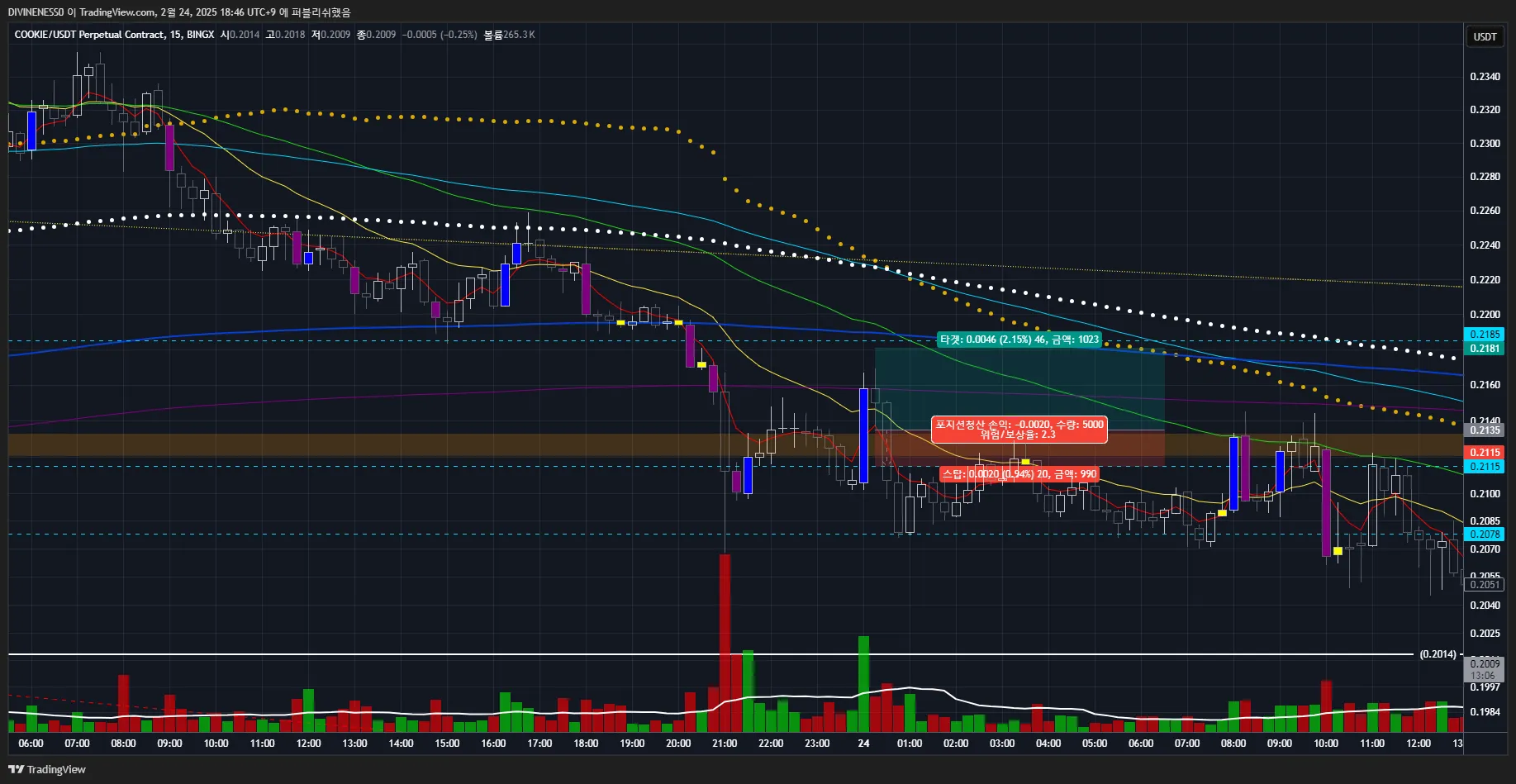The width and height of the screenshot is (1516, 784).
Task: Click the 05:00 label on the time axis
Action: coord(1095,744)
